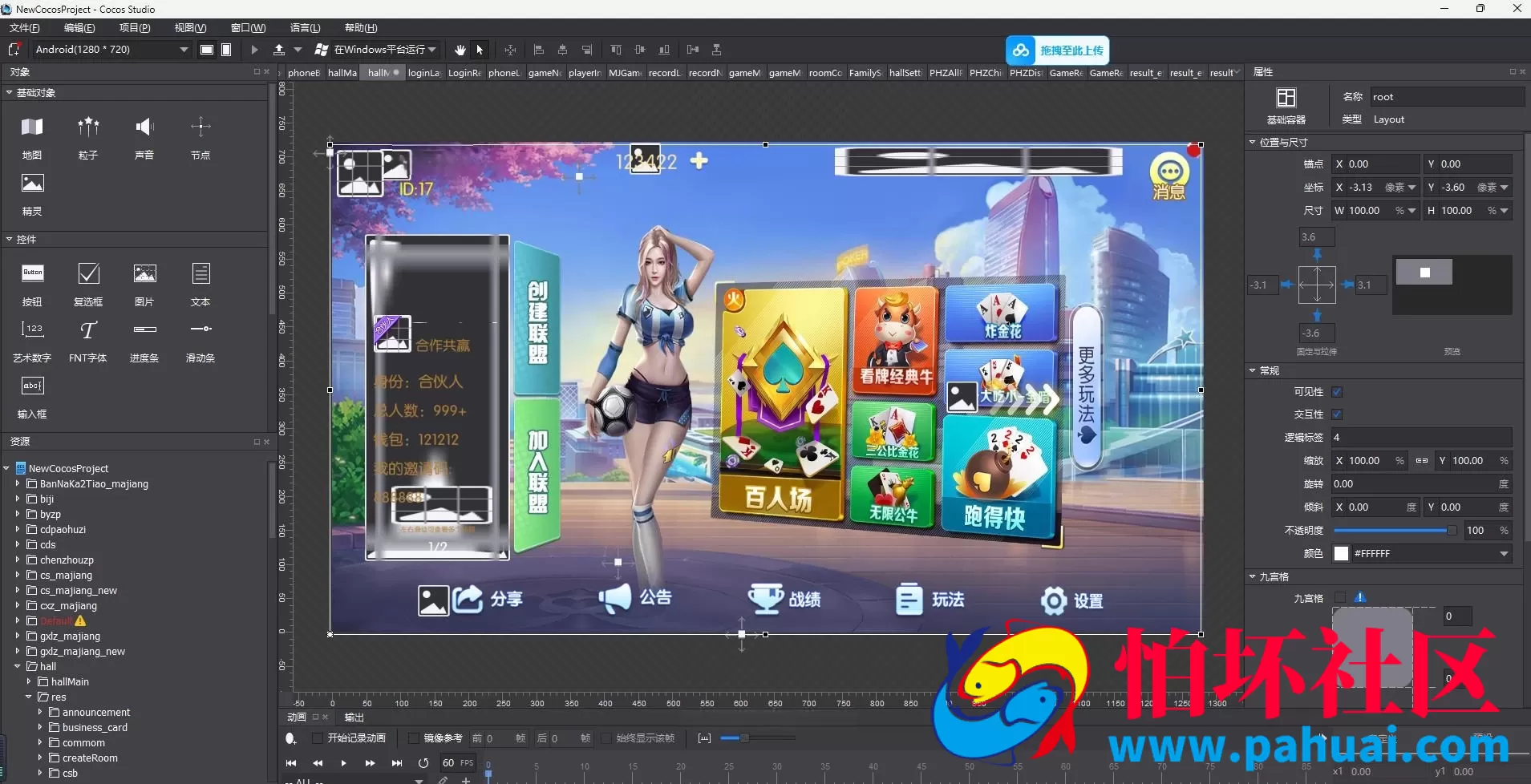Open the color #FFFFFF dropdown arrow
Screen dimensions: 1531x784
pyautogui.click(x=1504, y=554)
